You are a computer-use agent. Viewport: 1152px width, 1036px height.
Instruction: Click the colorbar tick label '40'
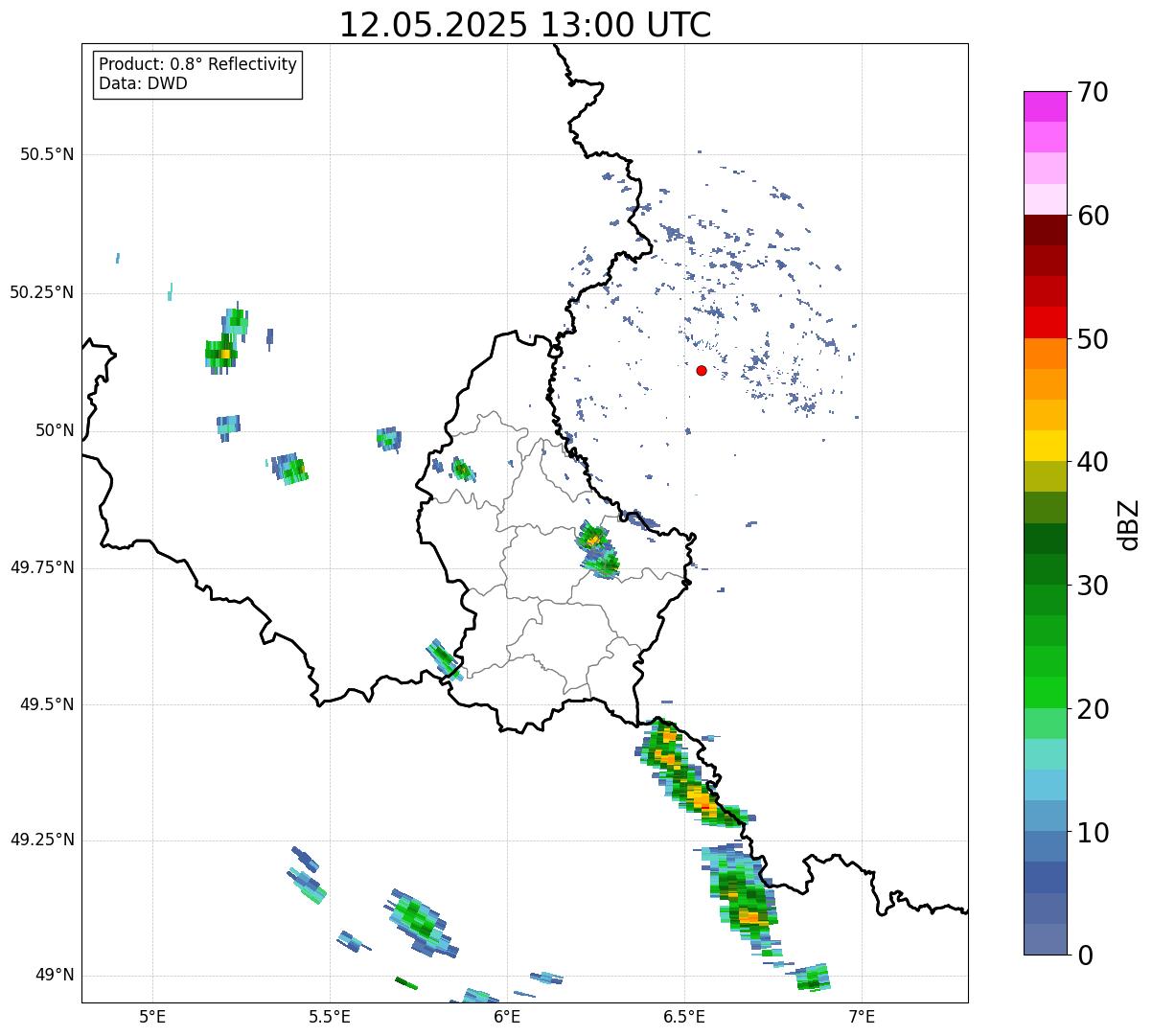tap(1093, 462)
